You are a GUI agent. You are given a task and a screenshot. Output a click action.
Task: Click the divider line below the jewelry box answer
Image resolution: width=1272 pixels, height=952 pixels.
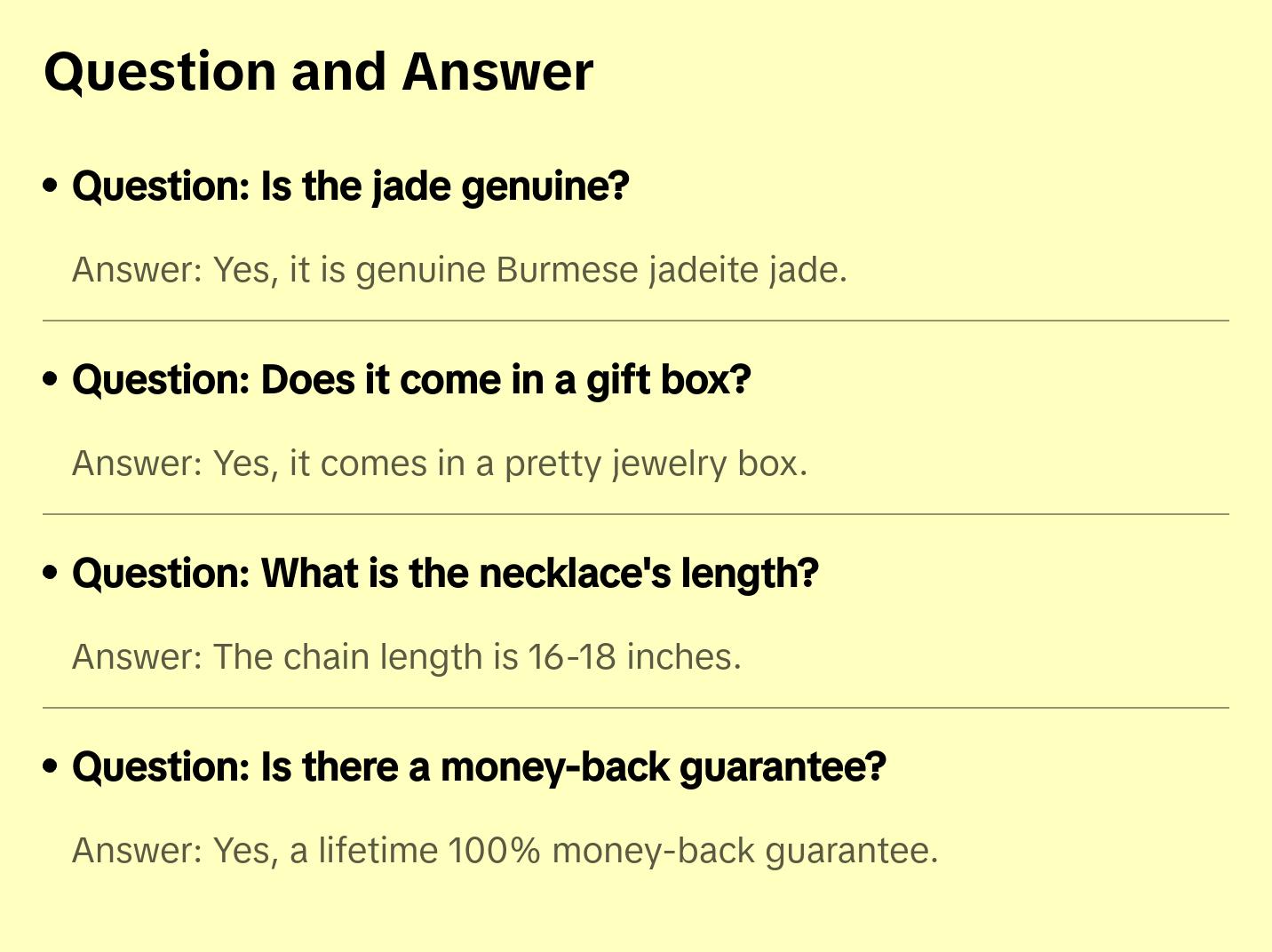(636, 514)
